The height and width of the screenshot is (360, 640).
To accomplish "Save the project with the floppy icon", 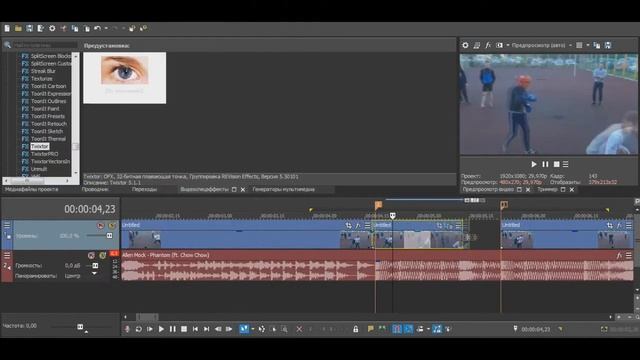I will coord(29,28).
